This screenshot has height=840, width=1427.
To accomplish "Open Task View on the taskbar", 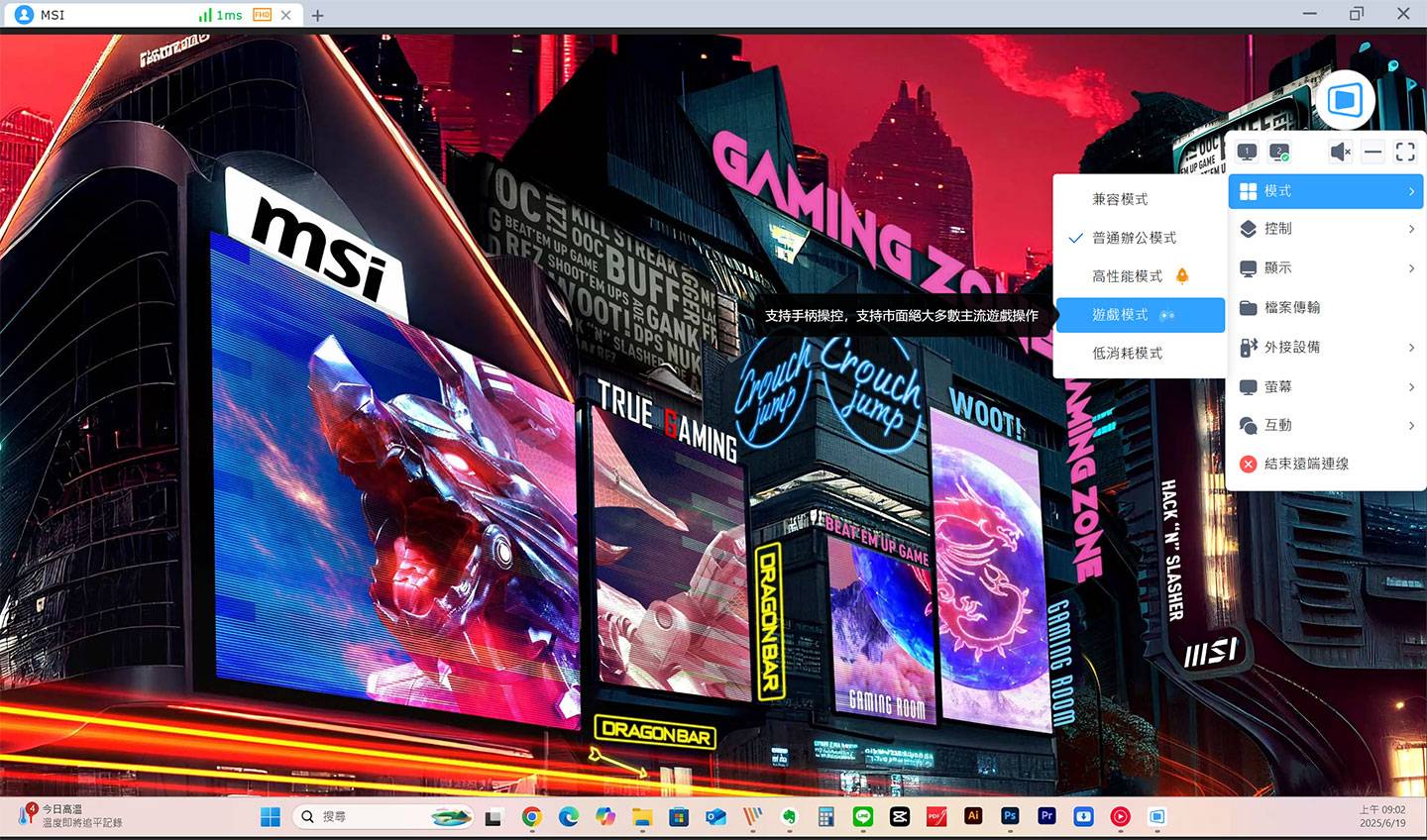I will click(x=494, y=817).
